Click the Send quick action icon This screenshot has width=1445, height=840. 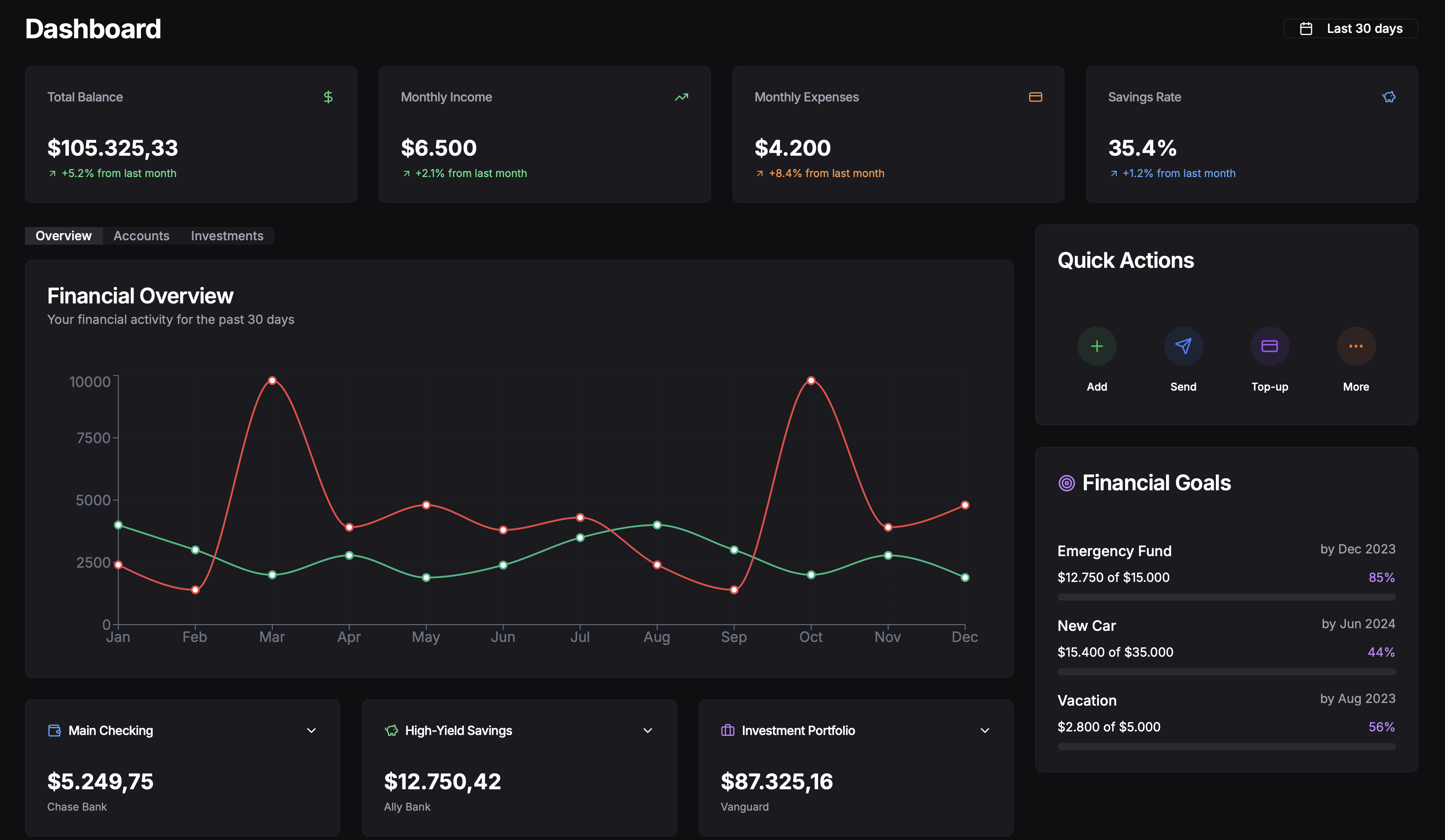point(1183,346)
